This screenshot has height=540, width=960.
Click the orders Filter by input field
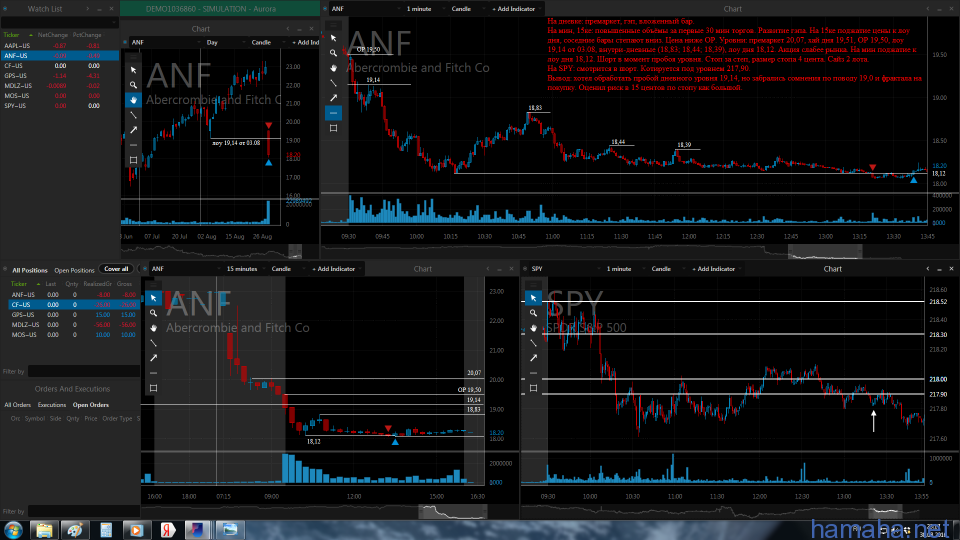tap(84, 511)
